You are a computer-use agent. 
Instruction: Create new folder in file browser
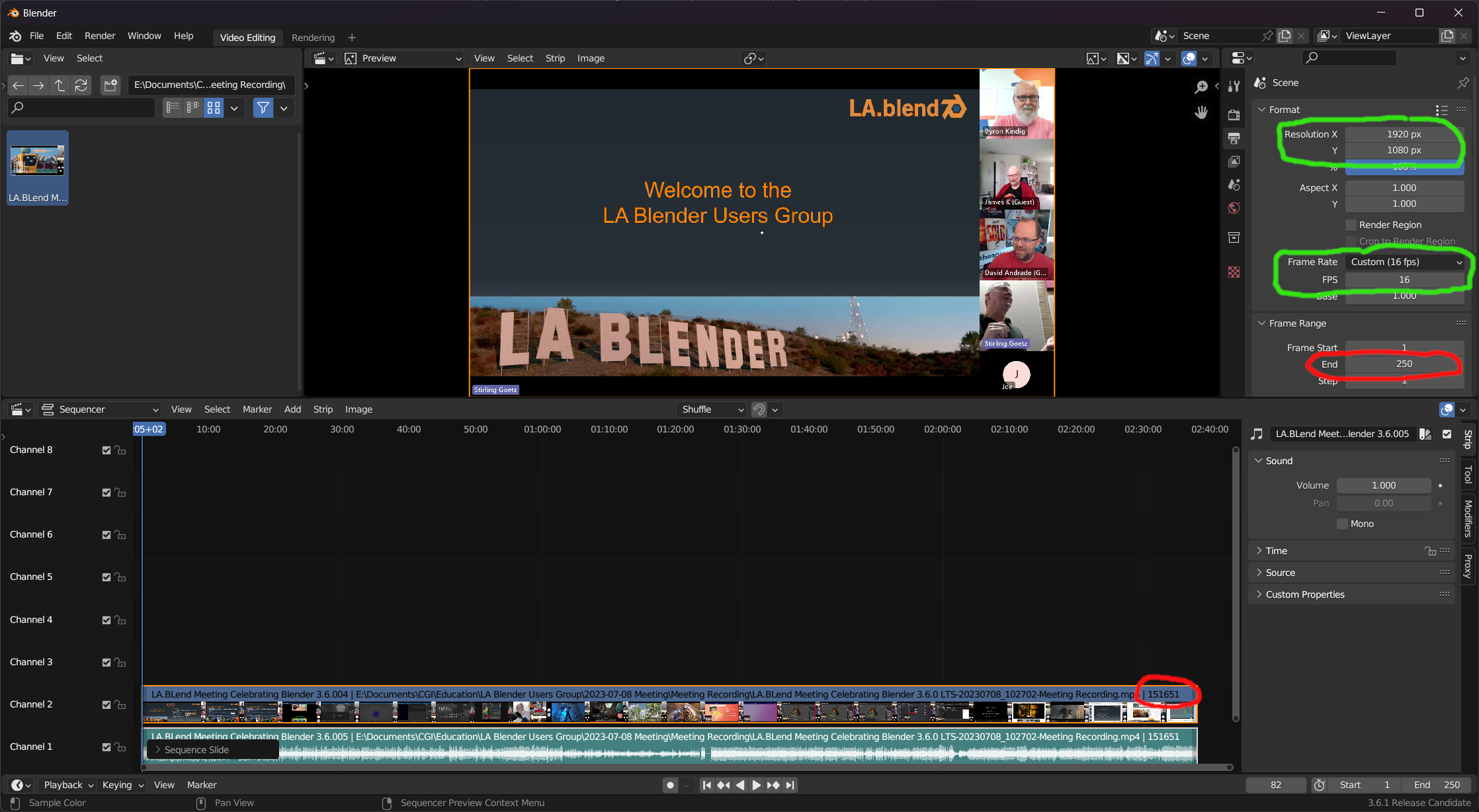tap(110, 85)
